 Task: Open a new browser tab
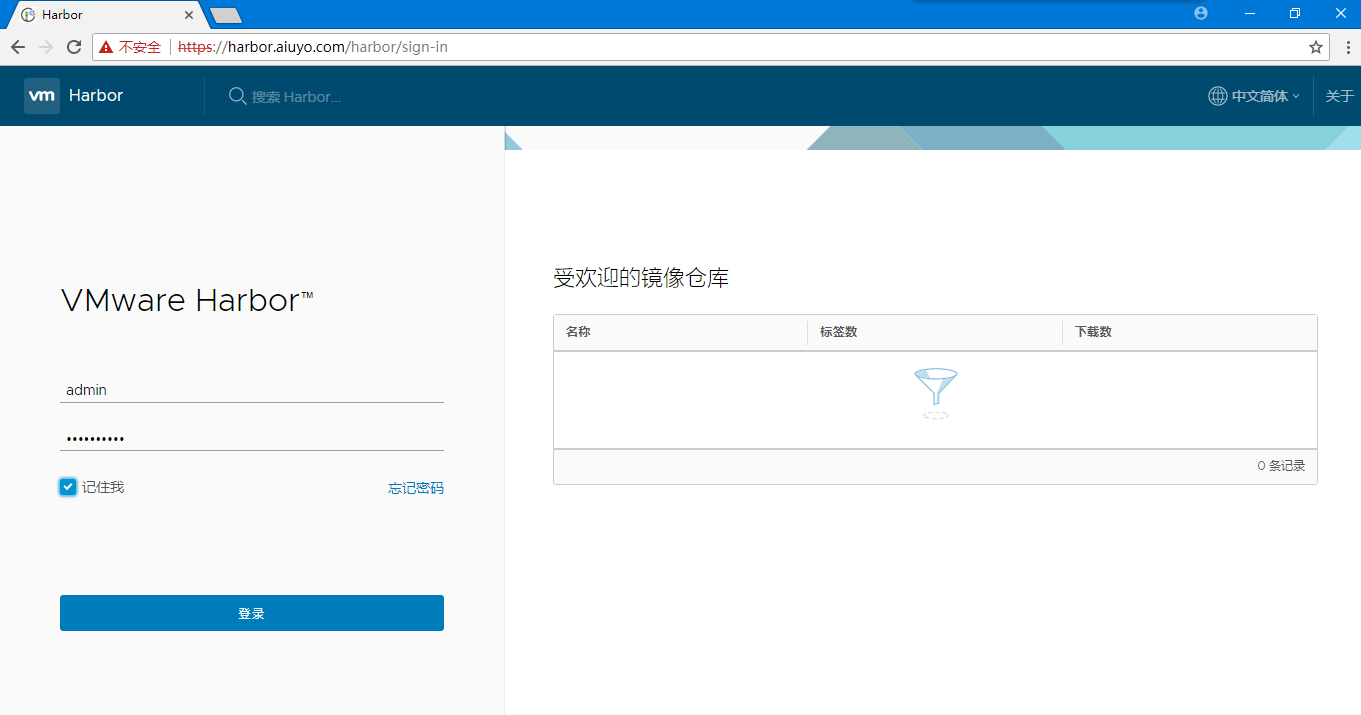(x=226, y=15)
